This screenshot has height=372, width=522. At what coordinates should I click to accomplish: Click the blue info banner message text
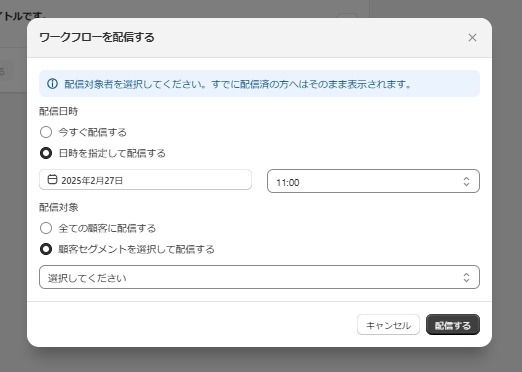[238, 84]
